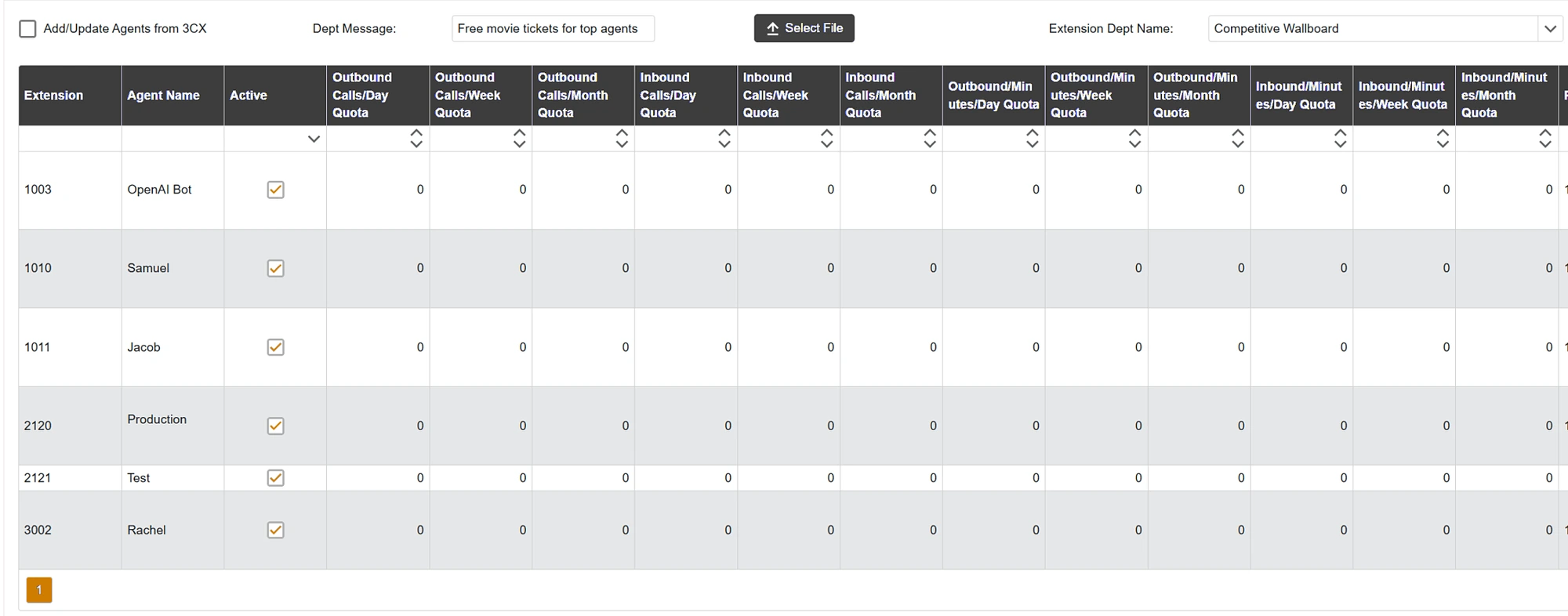Image resolution: width=1568 pixels, height=616 pixels.
Task: Adjust Outbound Calls/Month Quota filter stepper
Action: (622, 139)
